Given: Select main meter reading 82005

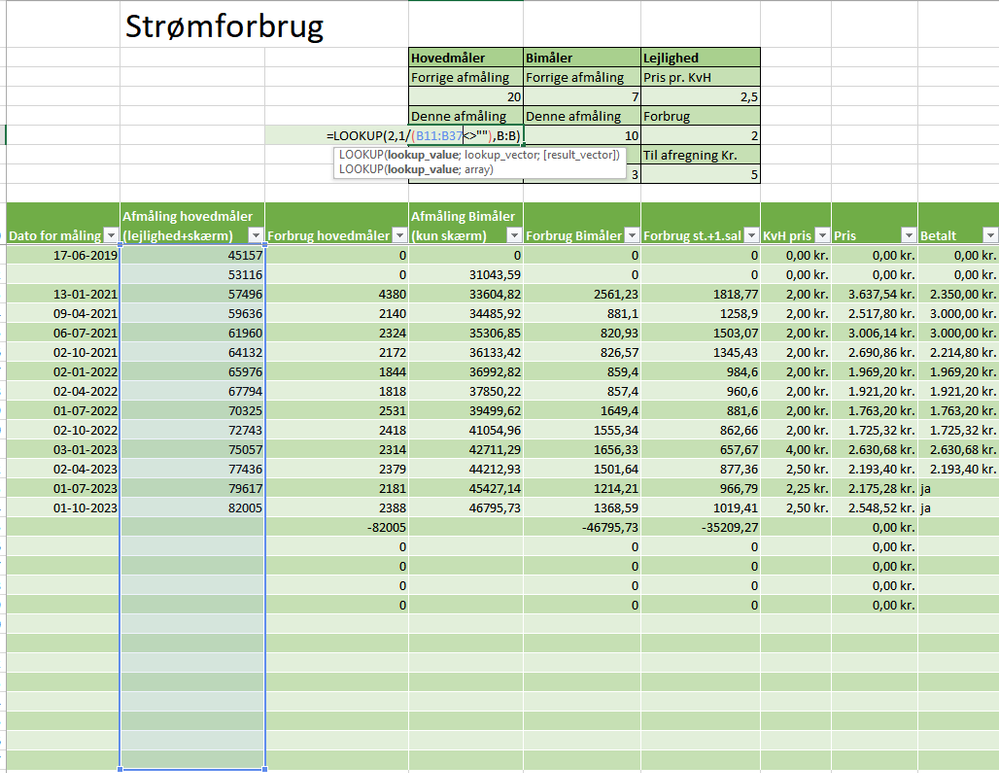Looking at the screenshot, I should point(192,508).
